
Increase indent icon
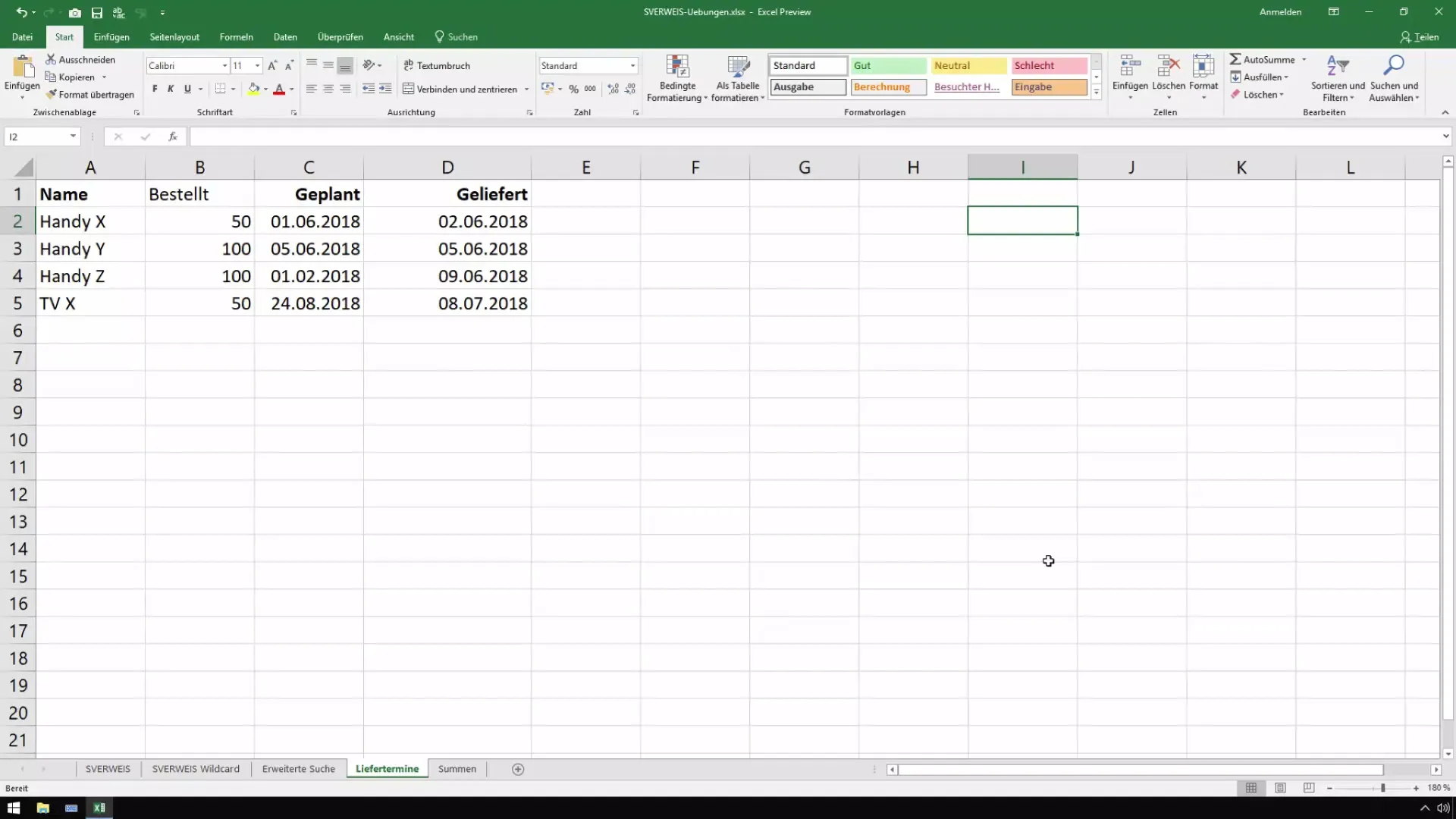click(385, 89)
